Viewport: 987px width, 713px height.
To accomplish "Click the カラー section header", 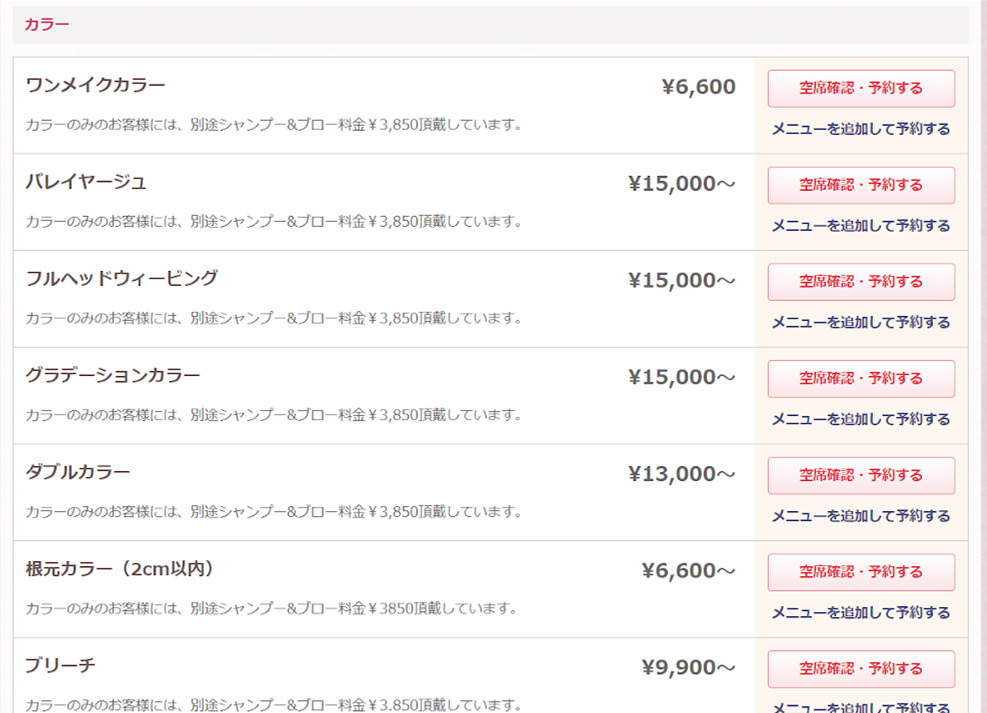I will (47, 24).
